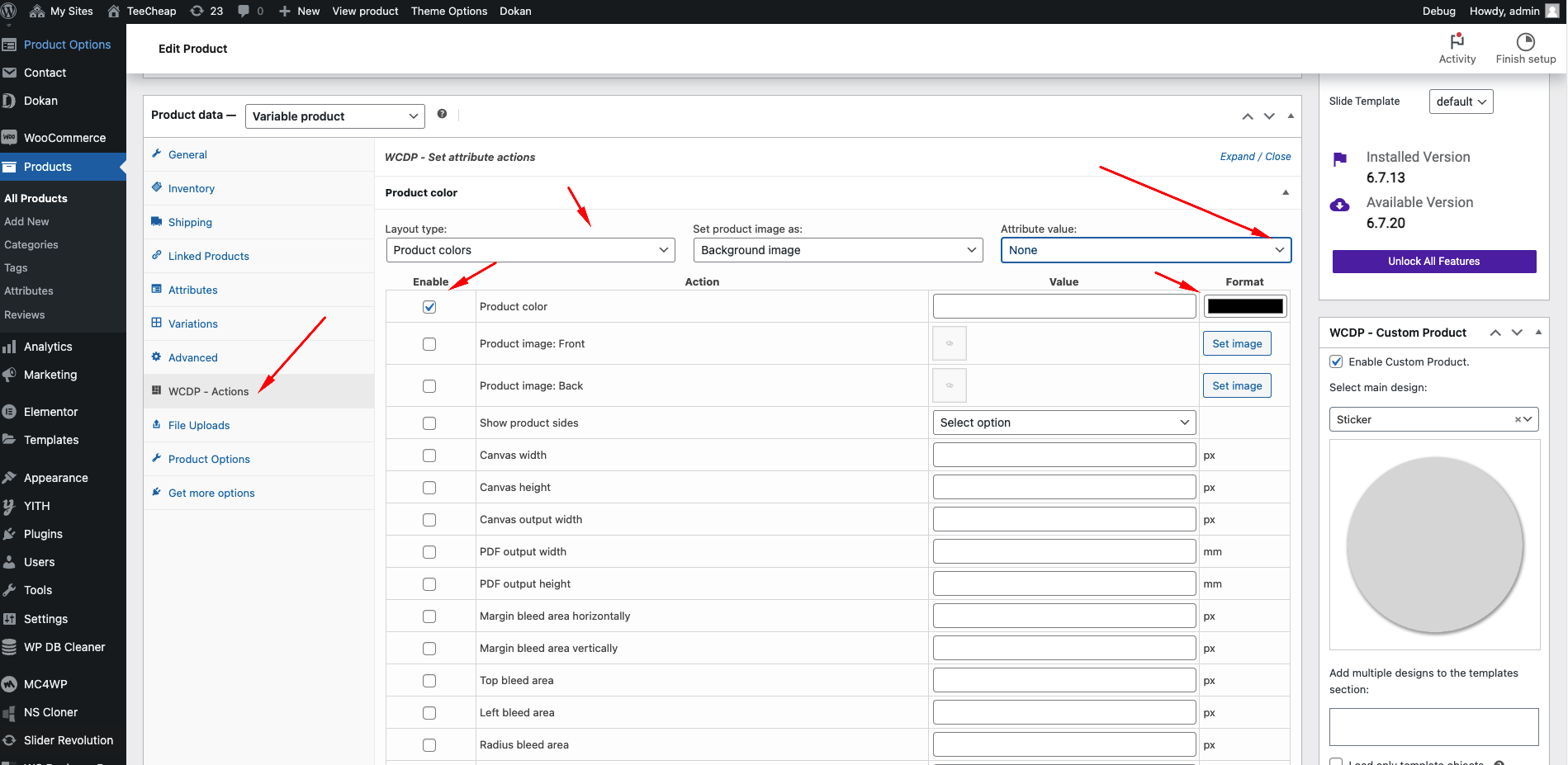This screenshot has width=1568, height=765.
Task: Toggle Enable Custom Product checkbox
Action: (1336, 361)
